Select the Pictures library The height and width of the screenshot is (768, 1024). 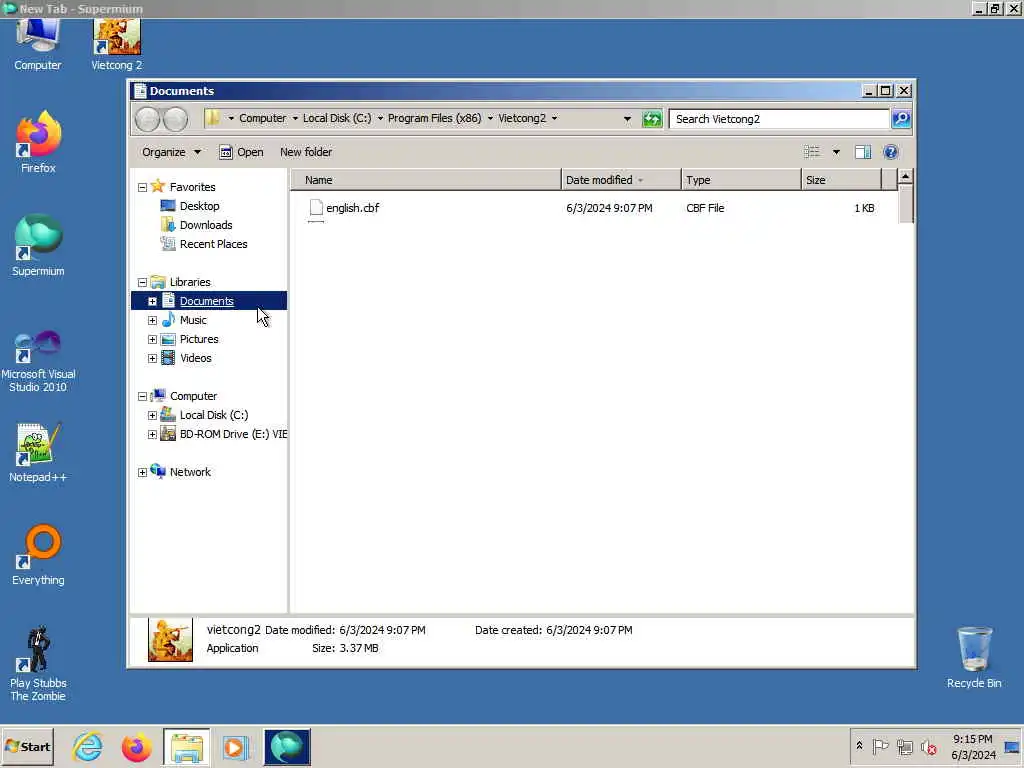point(199,339)
